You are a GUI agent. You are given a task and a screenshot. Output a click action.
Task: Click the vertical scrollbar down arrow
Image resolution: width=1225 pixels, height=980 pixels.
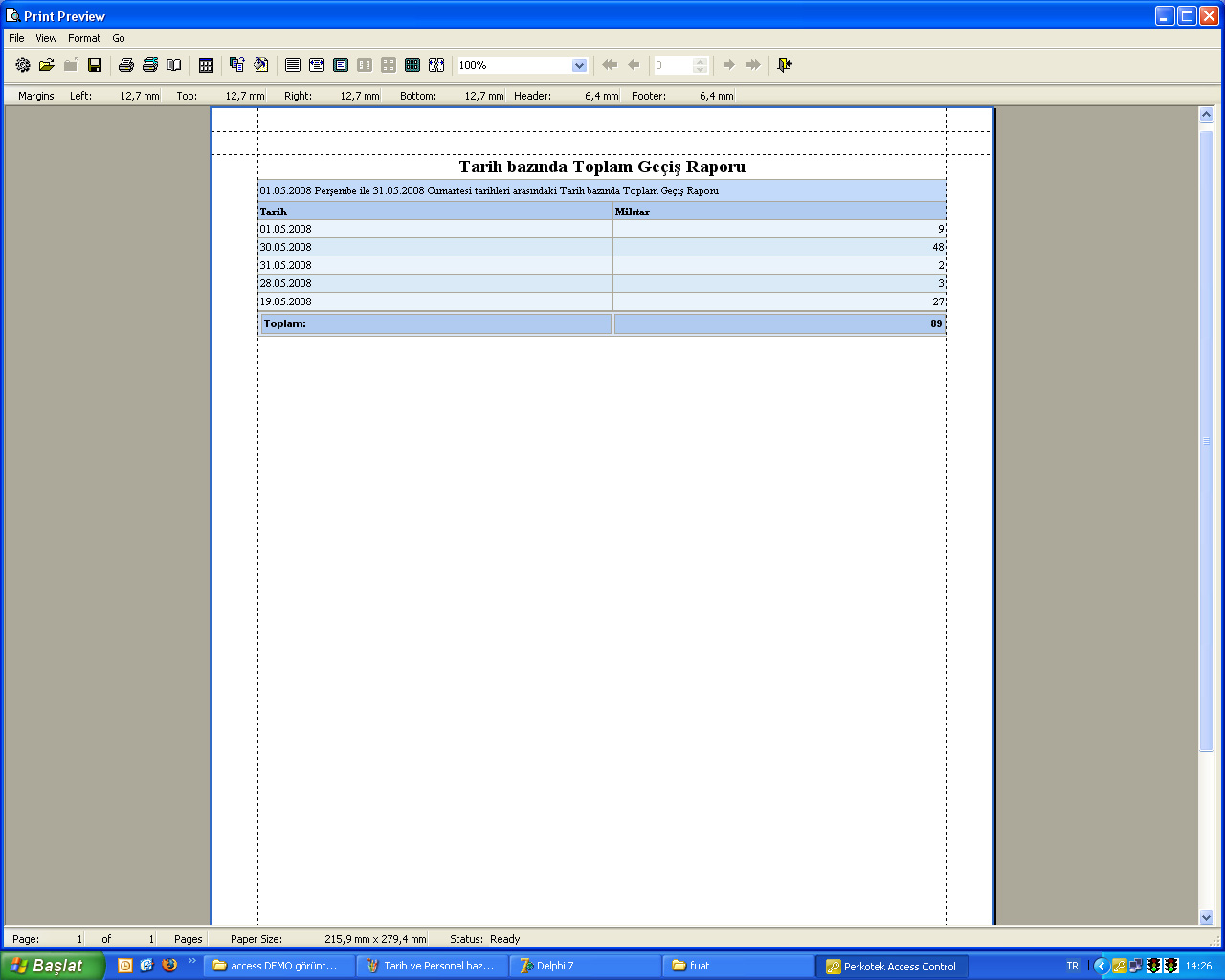pyautogui.click(x=1206, y=917)
